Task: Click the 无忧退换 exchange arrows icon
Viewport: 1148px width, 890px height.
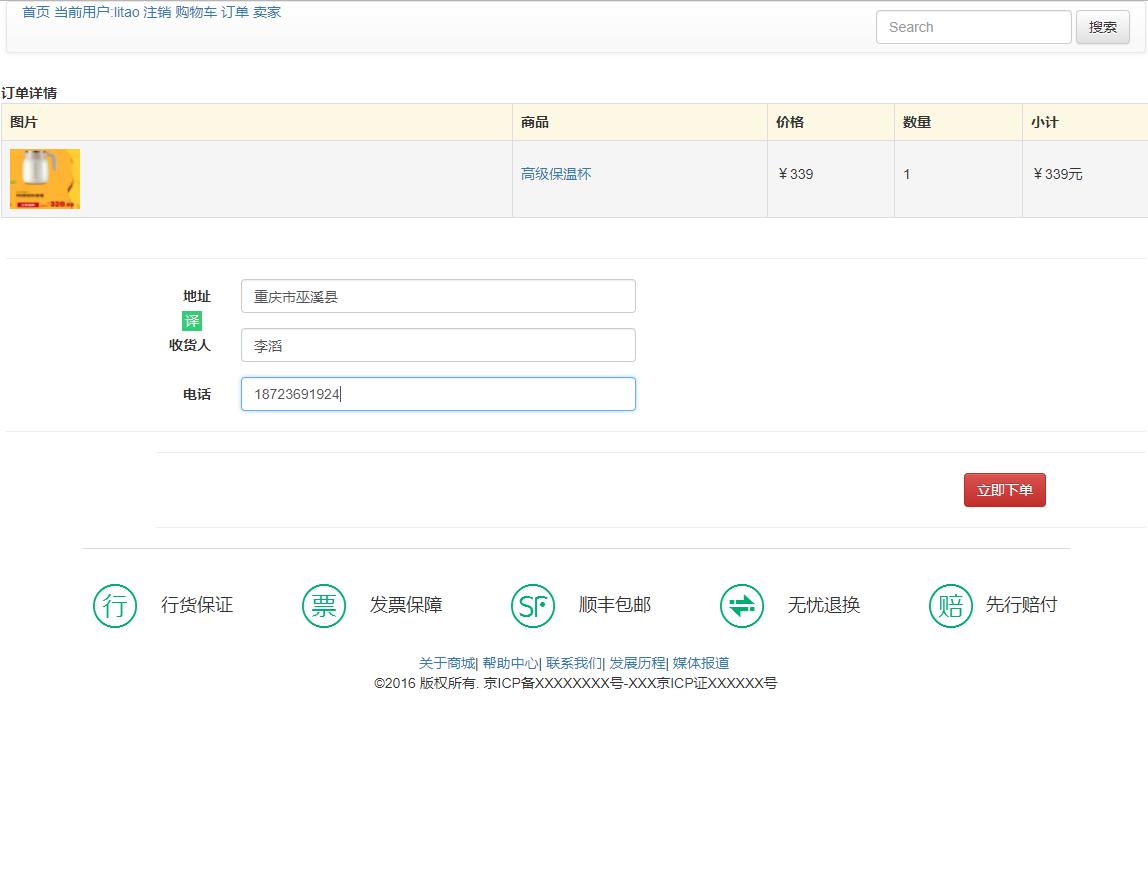Action: (742, 606)
